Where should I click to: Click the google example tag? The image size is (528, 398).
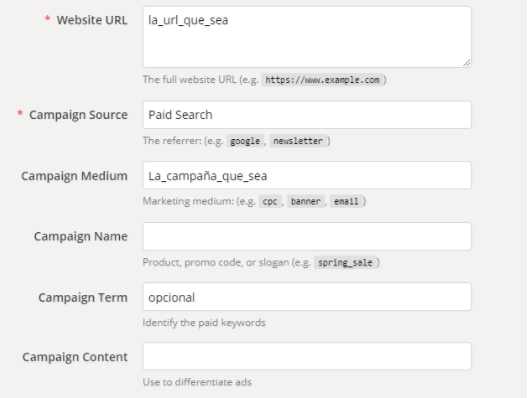pos(245,141)
